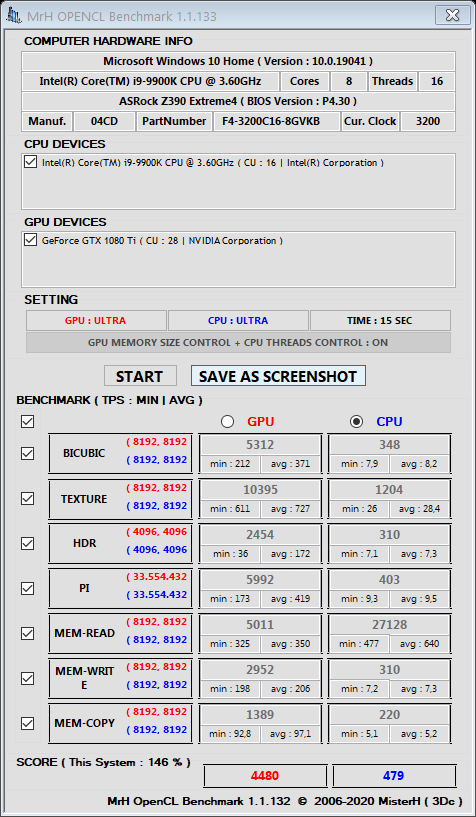
Task: Click the SCORE This System 146 % label
Action: pos(103,762)
